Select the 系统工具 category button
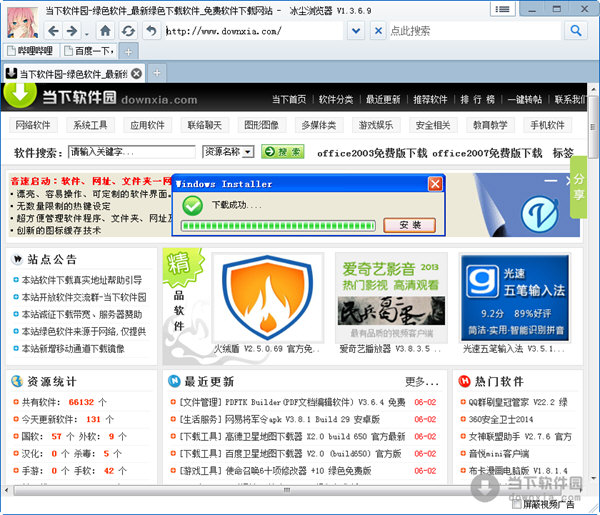600x515 pixels. [90, 125]
